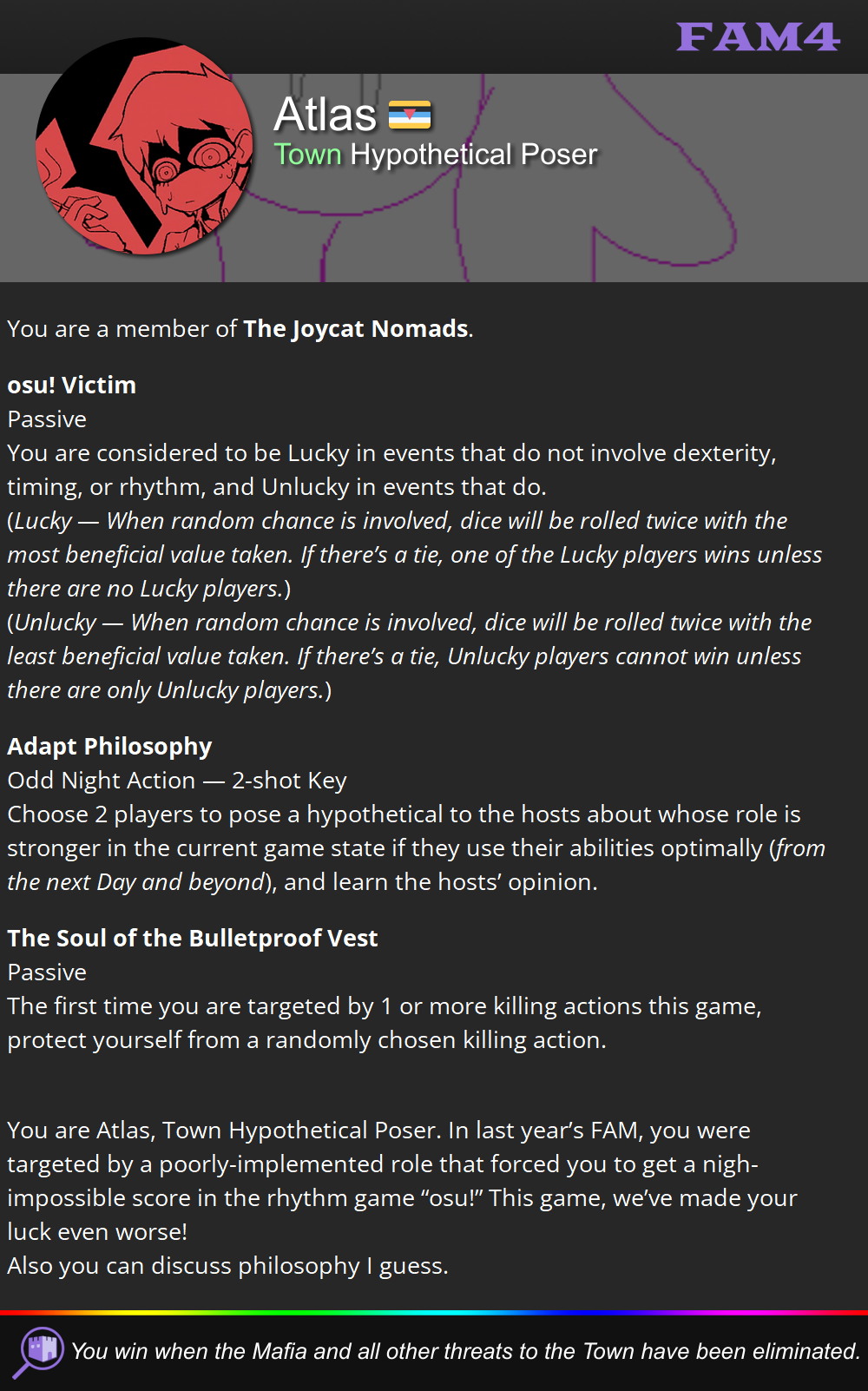Click The Soul of the Bulletproof Vest heading
The width and height of the screenshot is (868, 1391).
pyautogui.click(x=193, y=938)
